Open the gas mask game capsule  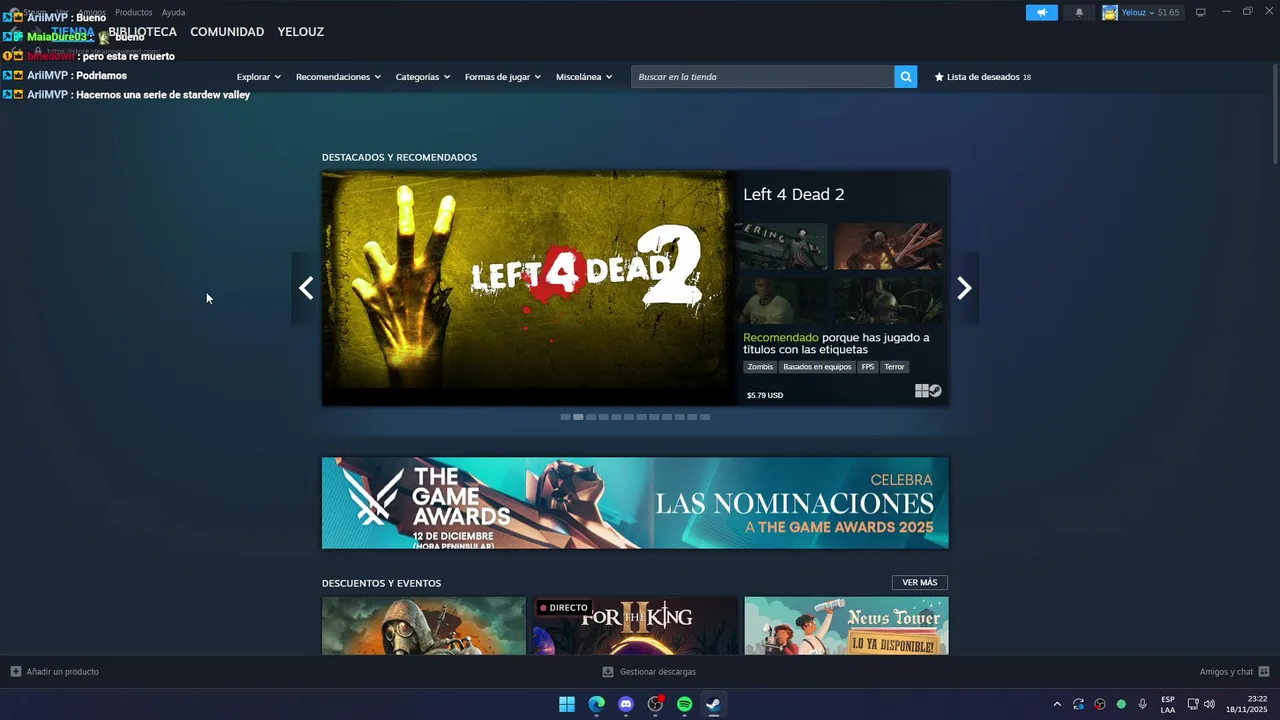tap(424, 626)
